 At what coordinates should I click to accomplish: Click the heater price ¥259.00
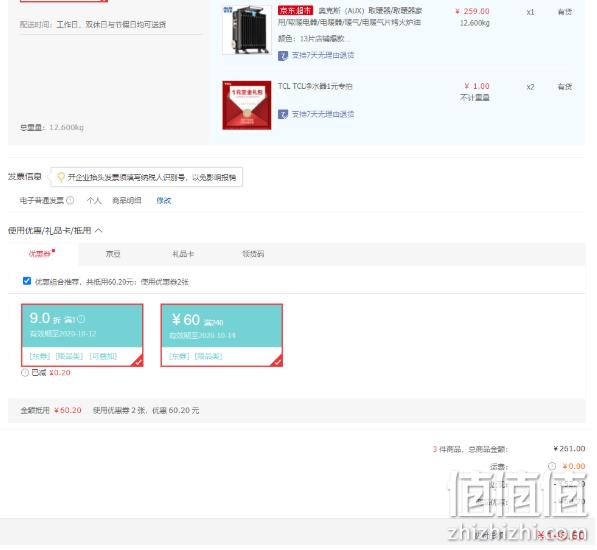click(472, 11)
